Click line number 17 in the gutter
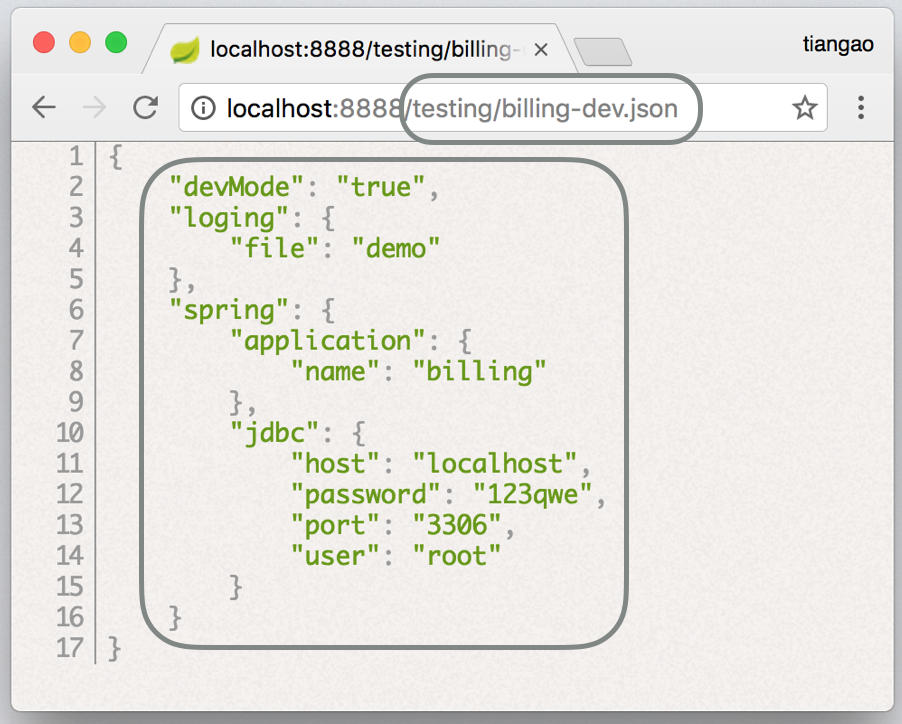The width and height of the screenshot is (902, 724). (69, 648)
